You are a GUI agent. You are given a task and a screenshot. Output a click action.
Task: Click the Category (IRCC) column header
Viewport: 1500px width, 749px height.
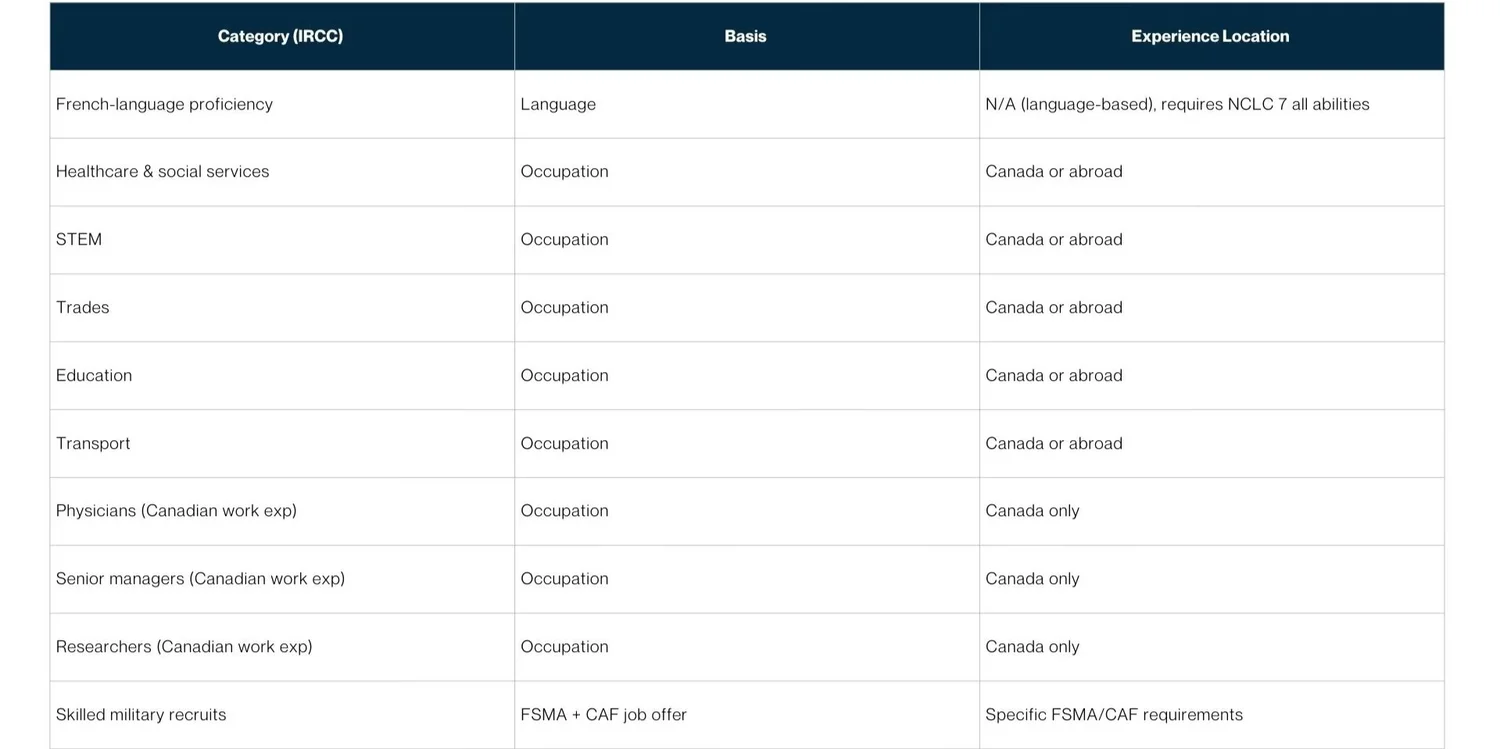click(x=281, y=36)
